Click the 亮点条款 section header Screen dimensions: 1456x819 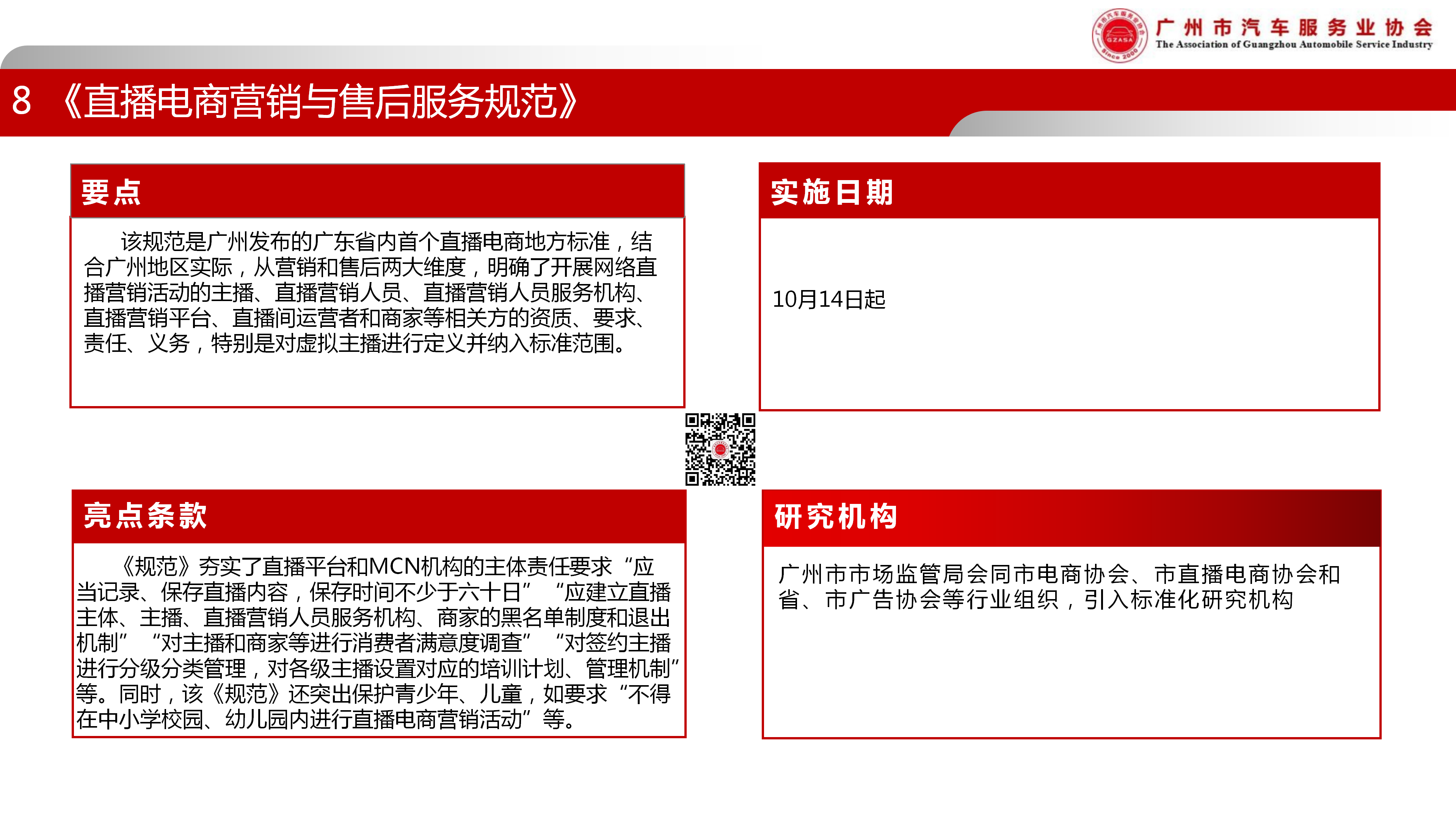click(x=379, y=516)
